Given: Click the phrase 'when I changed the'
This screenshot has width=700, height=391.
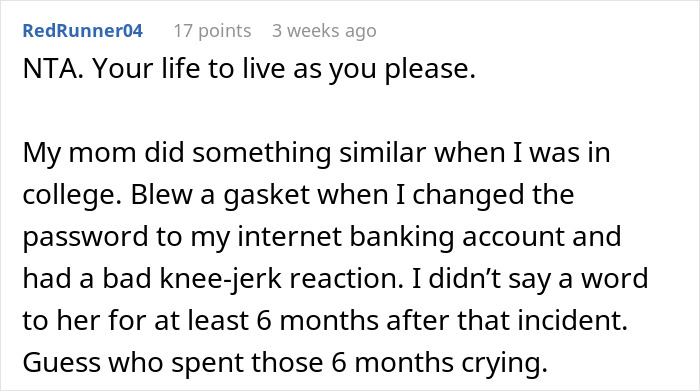Looking at the screenshot, I should coord(446,195).
